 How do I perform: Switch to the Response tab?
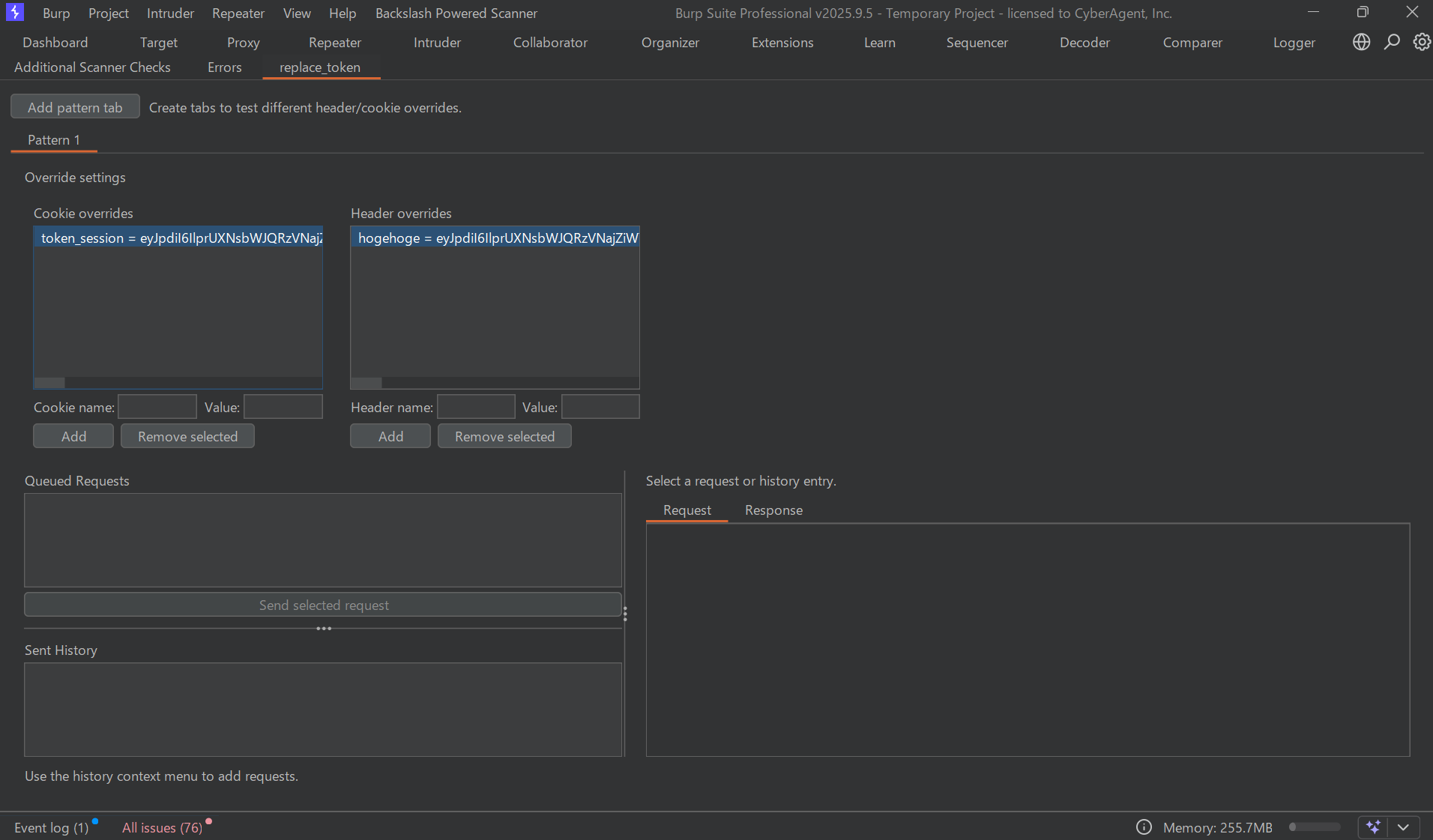click(x=773, y=510)
